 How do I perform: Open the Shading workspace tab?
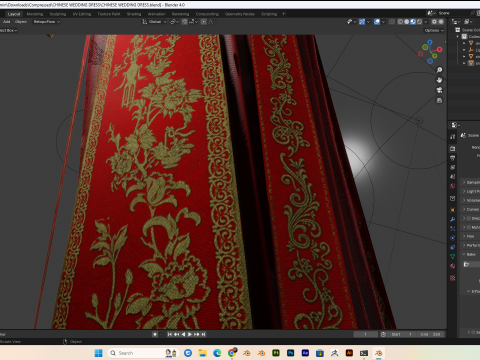tap(134, 14)
